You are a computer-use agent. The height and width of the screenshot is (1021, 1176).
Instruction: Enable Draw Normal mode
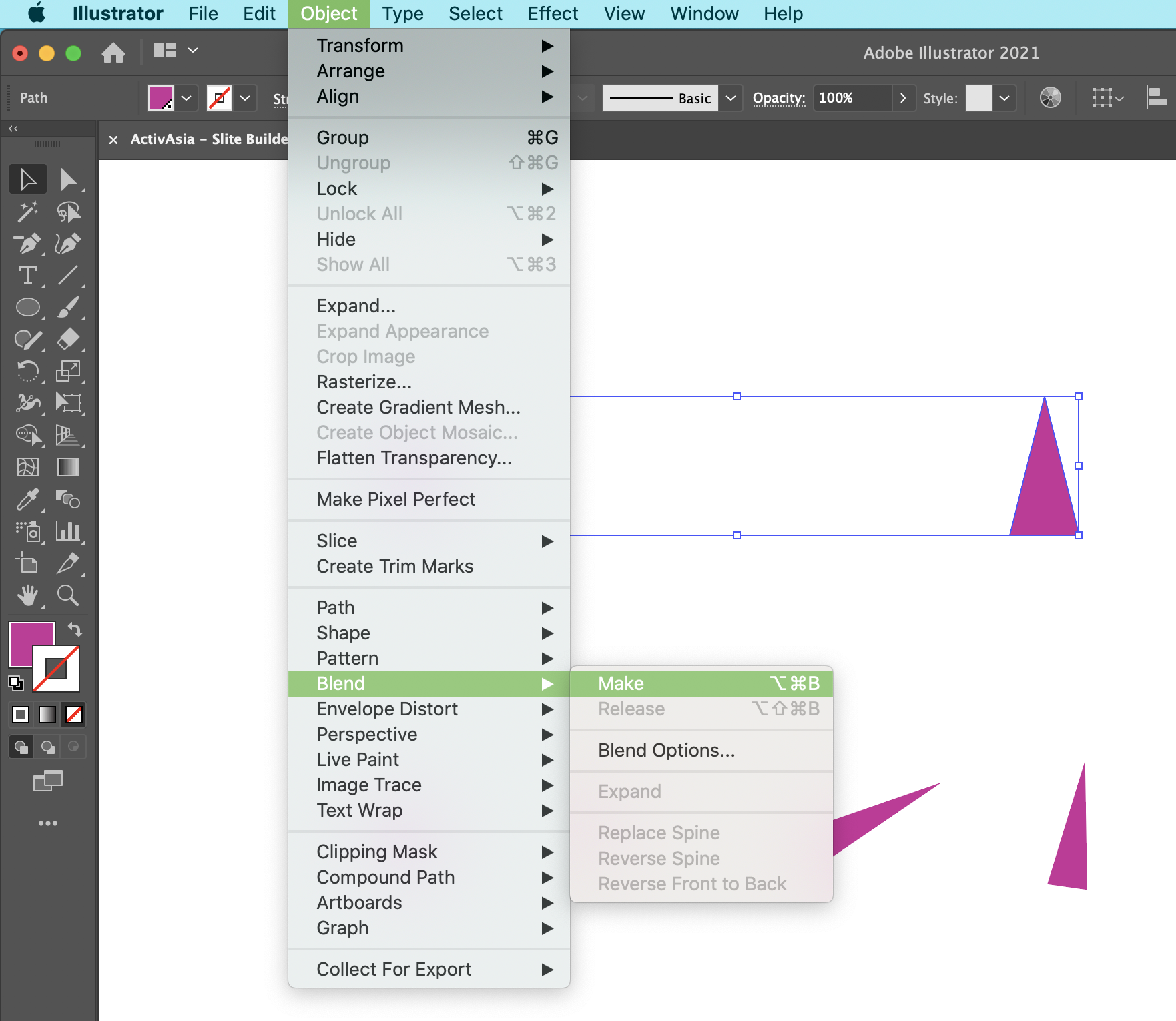pyautogui.click(x=21, y=747)
